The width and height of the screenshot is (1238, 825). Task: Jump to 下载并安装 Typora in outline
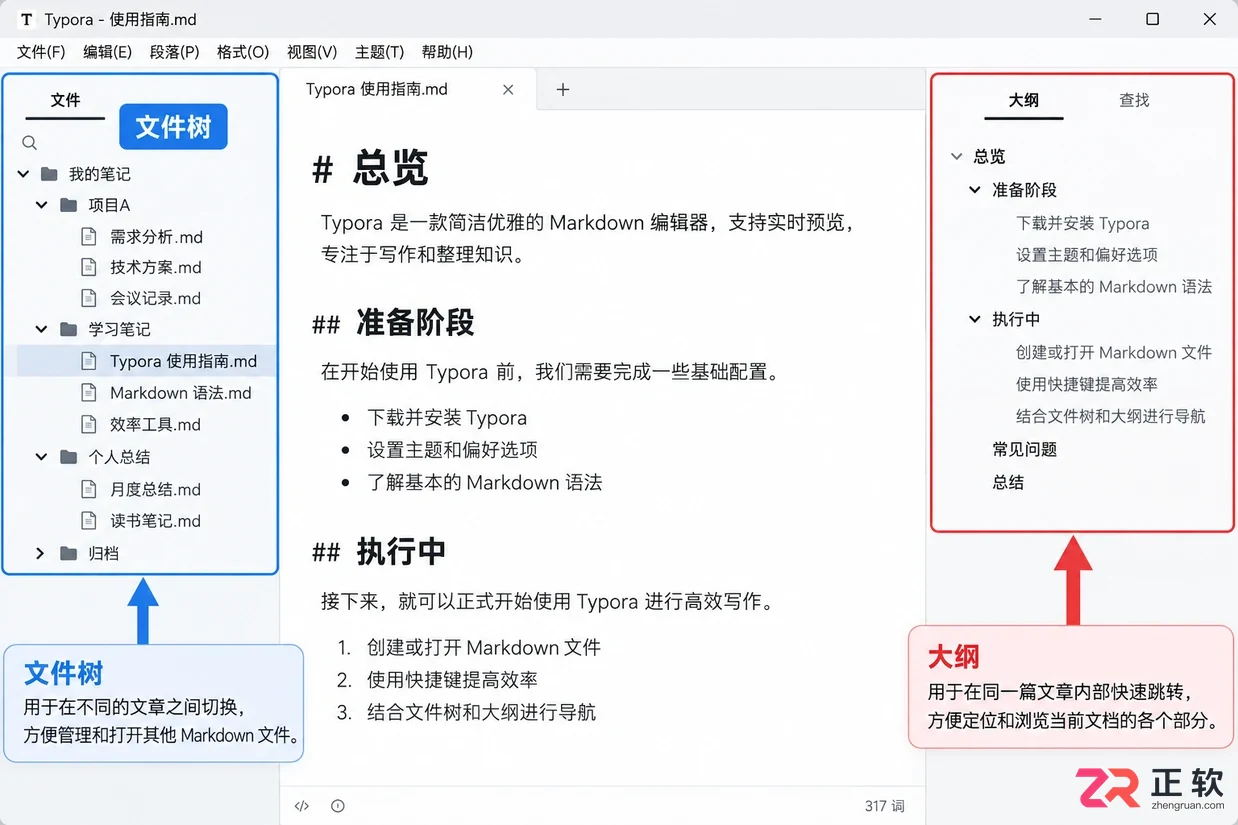1083,224
